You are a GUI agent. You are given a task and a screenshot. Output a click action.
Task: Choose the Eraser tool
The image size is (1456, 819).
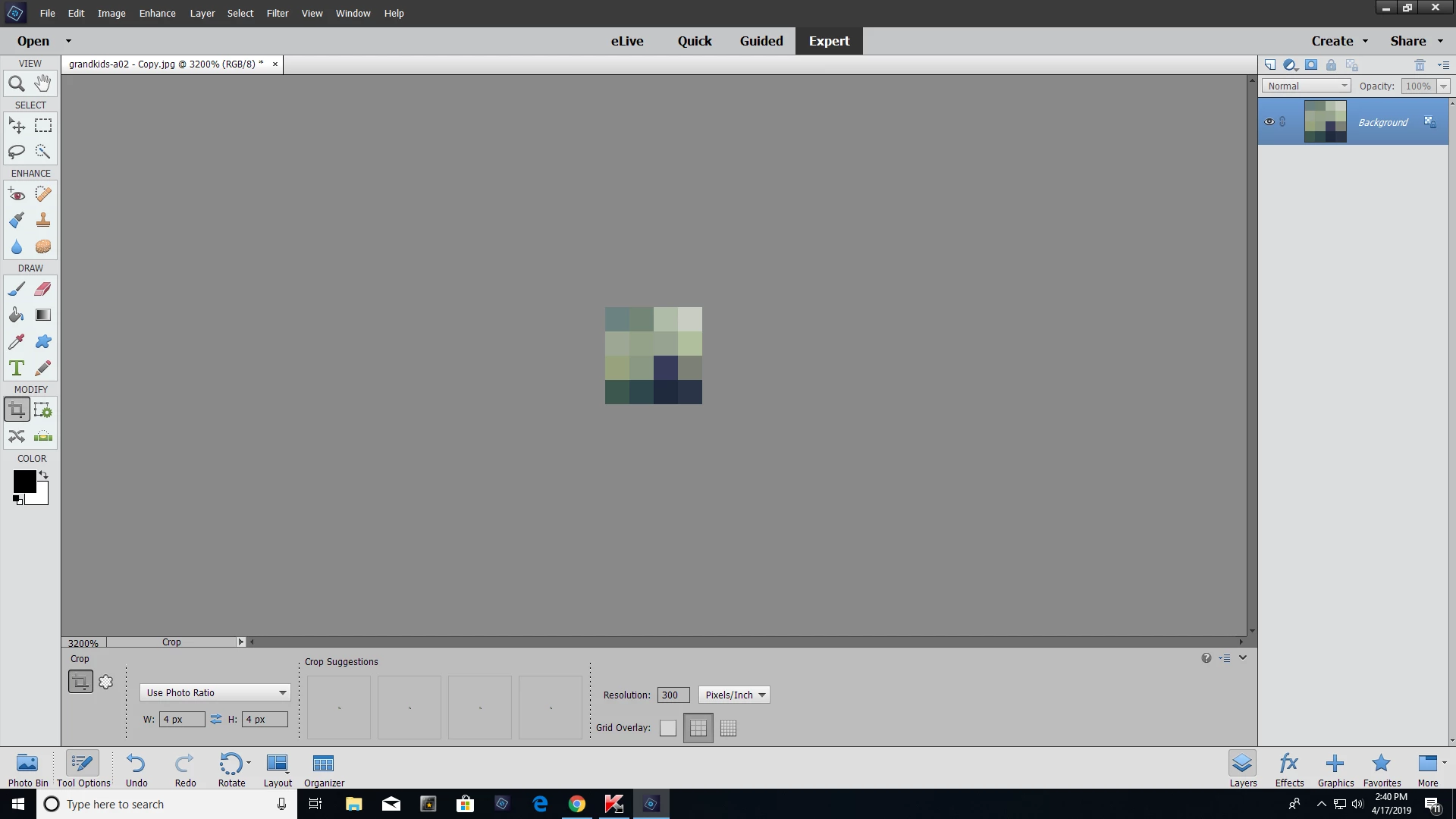[x=43, y=289]
